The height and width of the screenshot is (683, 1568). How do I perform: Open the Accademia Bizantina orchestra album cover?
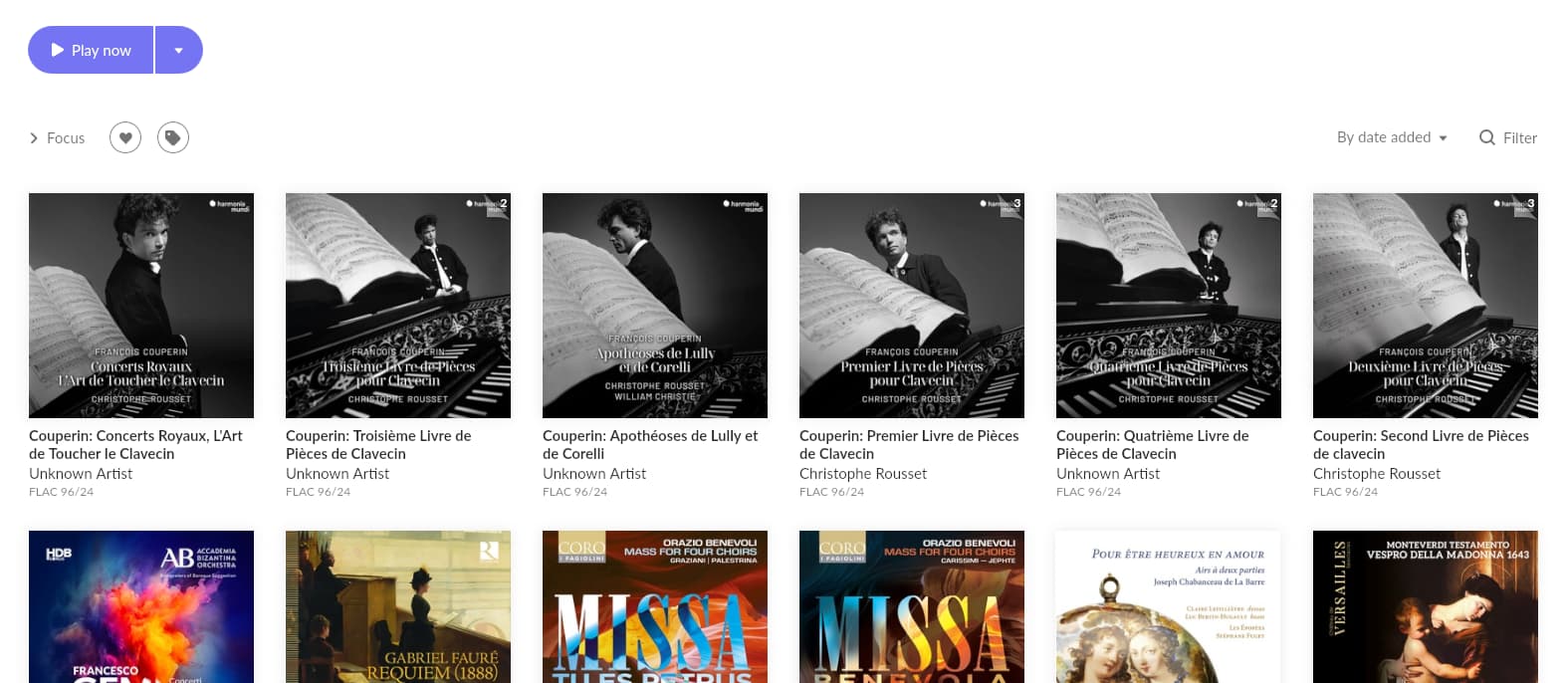tap(141, 606)
